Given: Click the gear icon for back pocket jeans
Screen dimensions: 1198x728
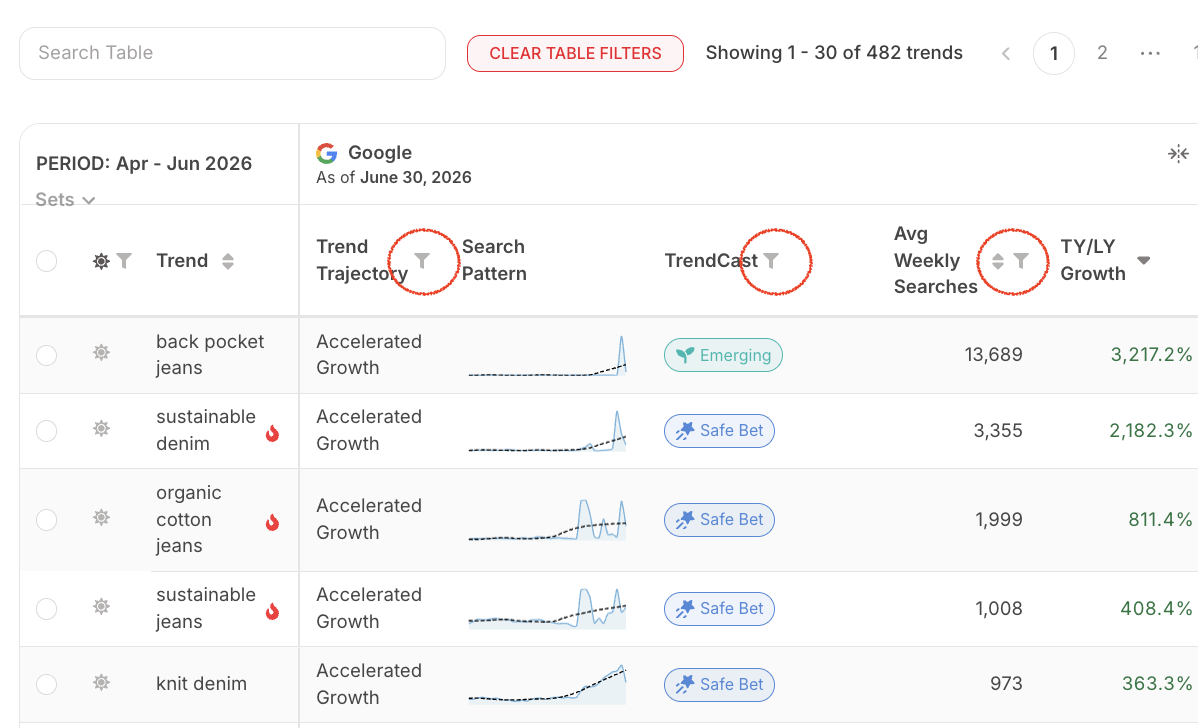Looking at the screenshot, I should [101, 352].
